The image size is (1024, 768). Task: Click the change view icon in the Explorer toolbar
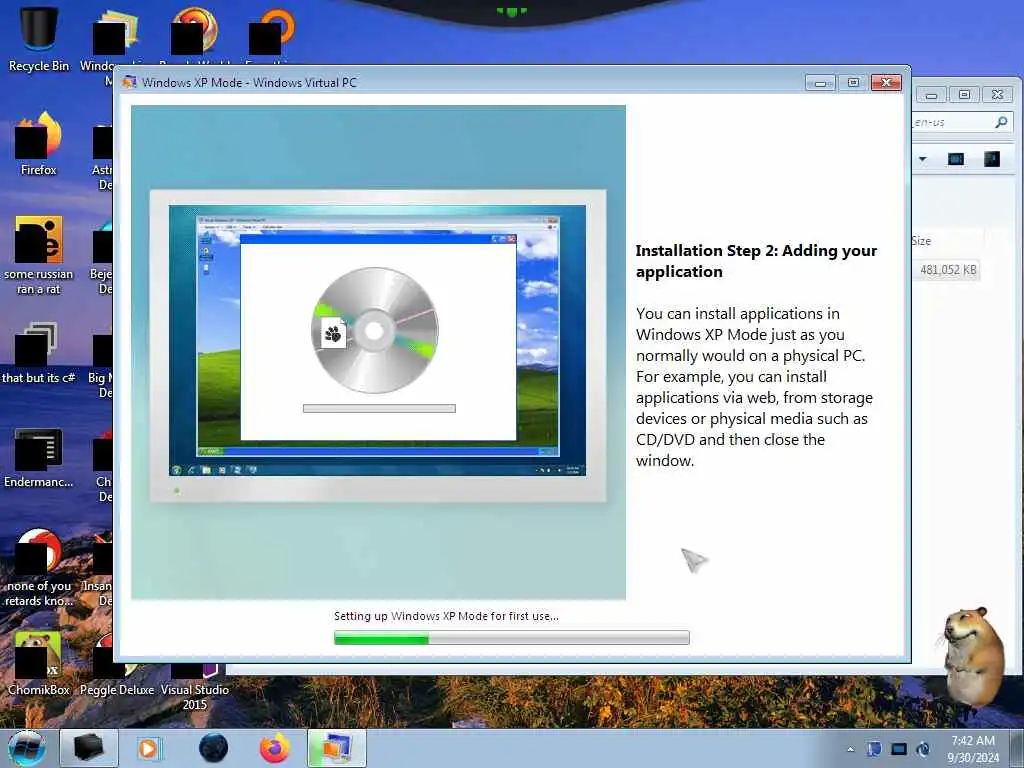(956, 159)
